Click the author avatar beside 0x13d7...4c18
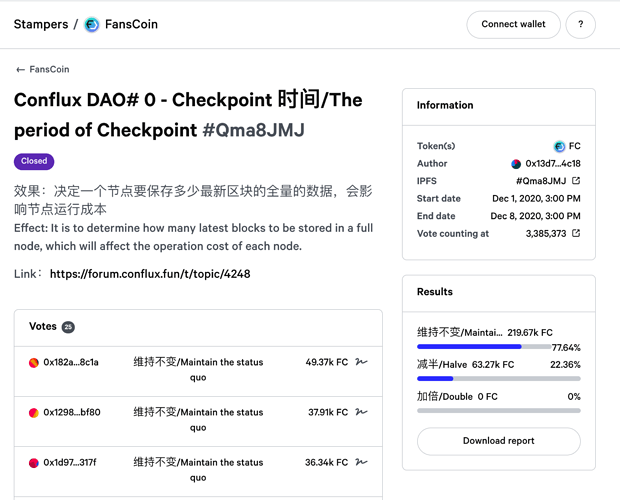This screenshot has width=620, height=500. [516, 164]
